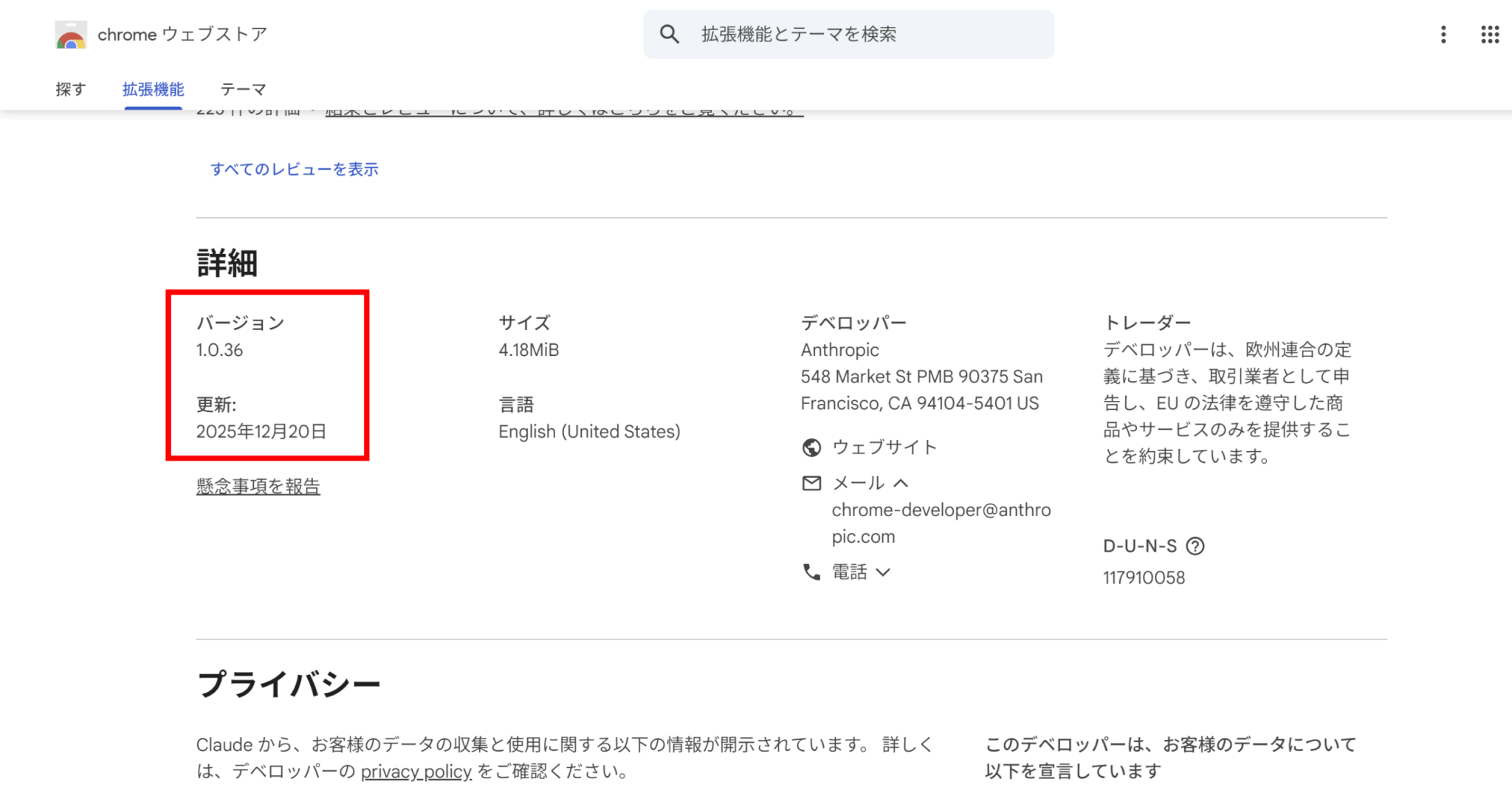Viewport: 1512px width, 796px height.
Task: Click the すべてのレビューを表示 link
Action: [x=294, y=169]
